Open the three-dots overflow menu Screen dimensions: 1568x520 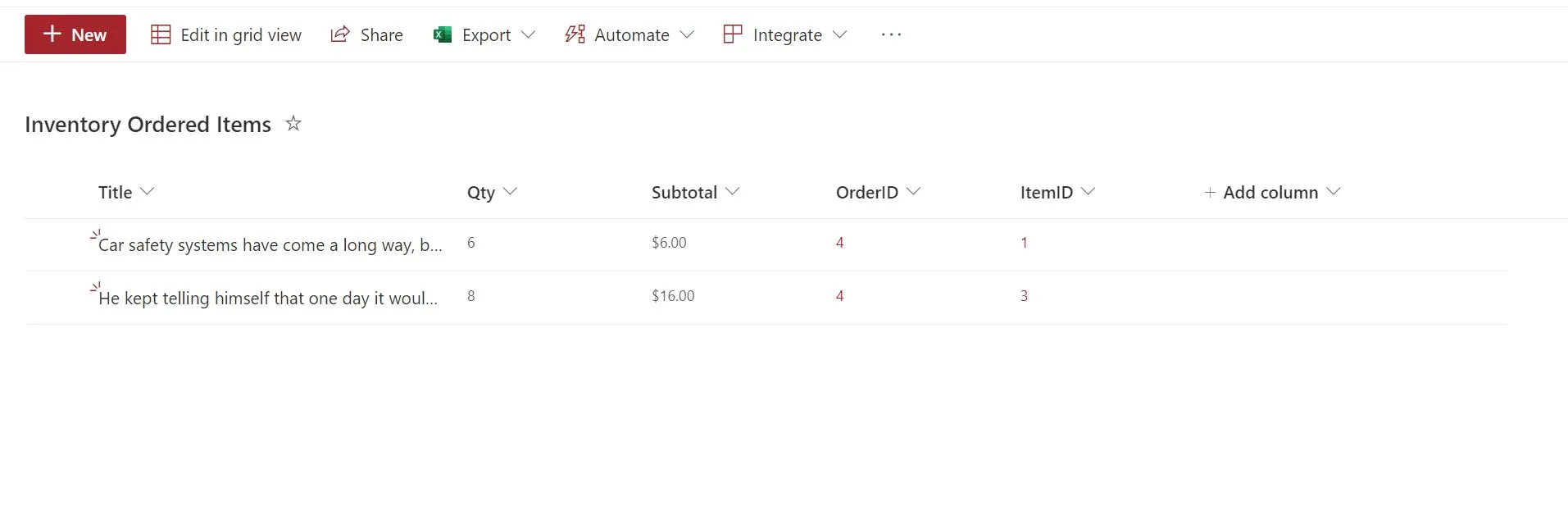tap(891, 34)
